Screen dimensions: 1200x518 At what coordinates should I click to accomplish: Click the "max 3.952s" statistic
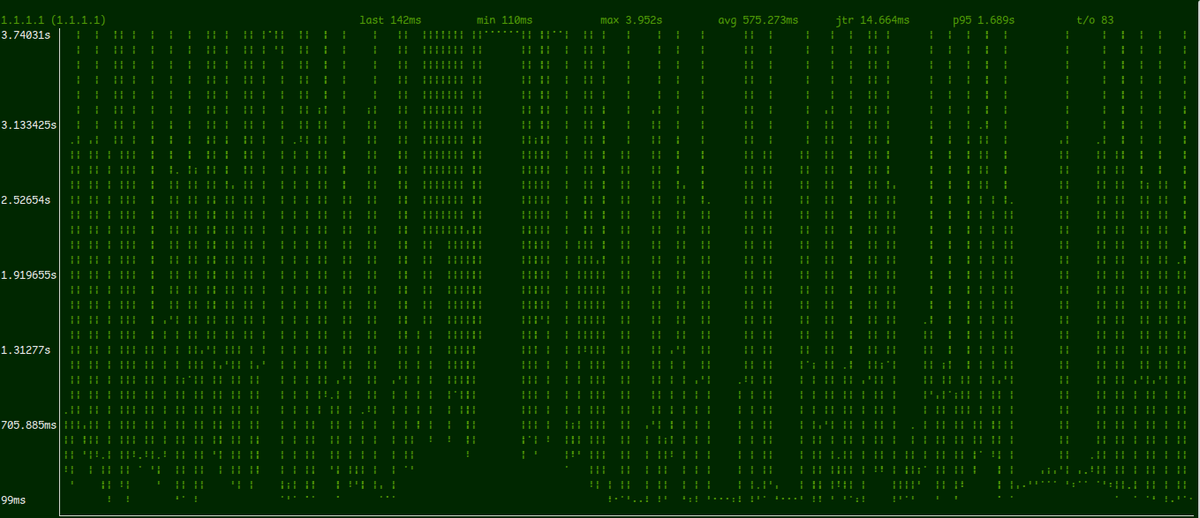pyautogui.click(x=631, y=20)
